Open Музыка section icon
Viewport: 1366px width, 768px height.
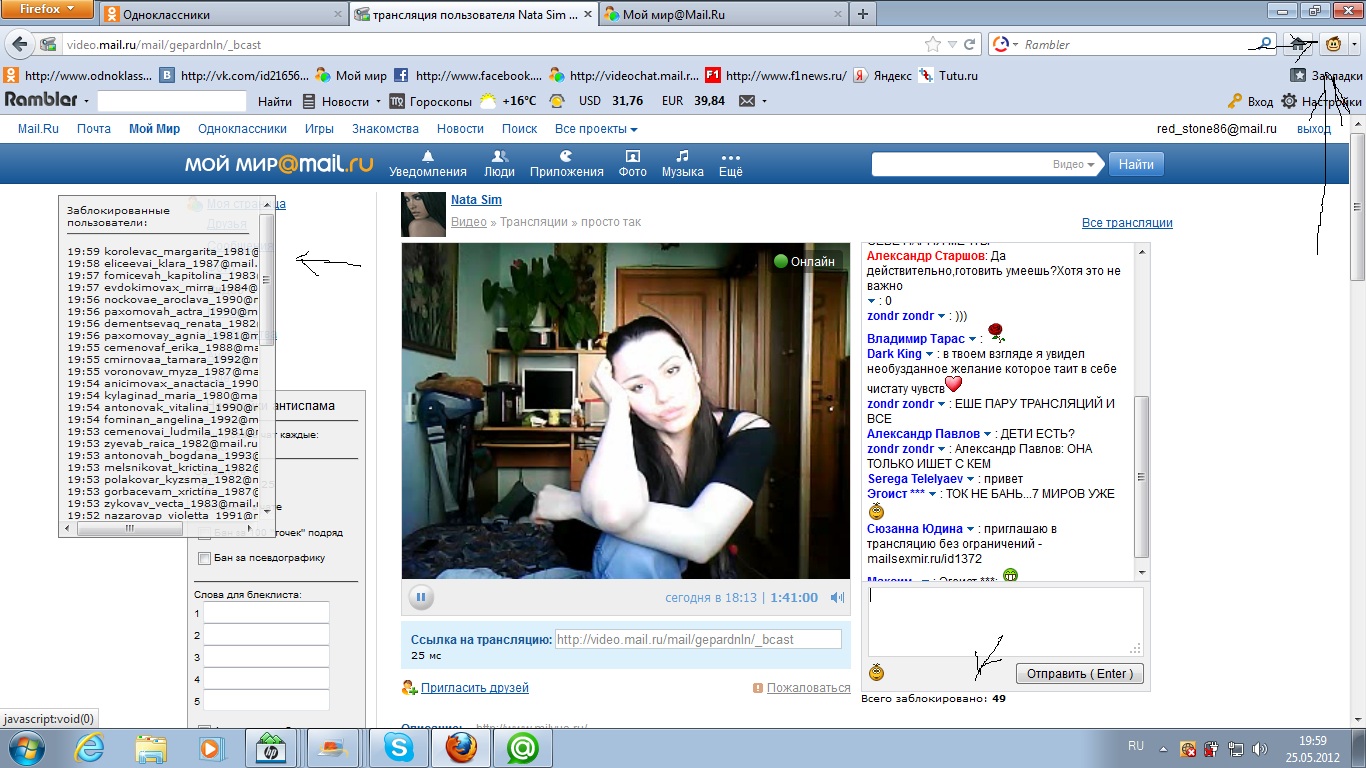(682, 156)
